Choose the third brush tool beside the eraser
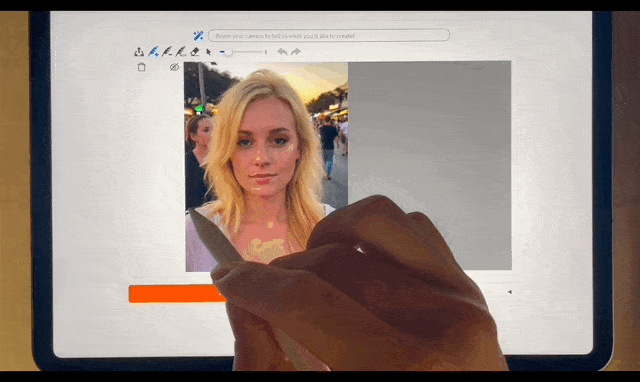The height and width of the screenshot is (382, 640). (181, 52)
